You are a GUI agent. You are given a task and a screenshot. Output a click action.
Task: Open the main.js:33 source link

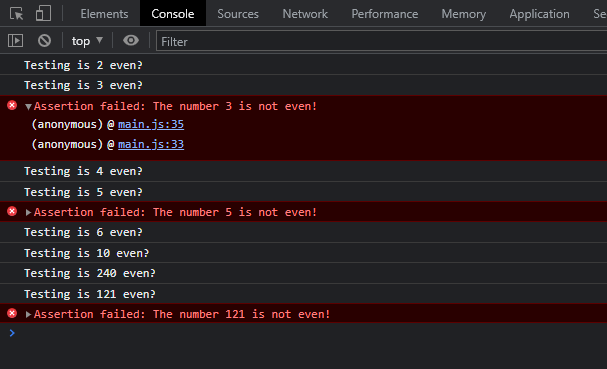click(x=151, y=144)
